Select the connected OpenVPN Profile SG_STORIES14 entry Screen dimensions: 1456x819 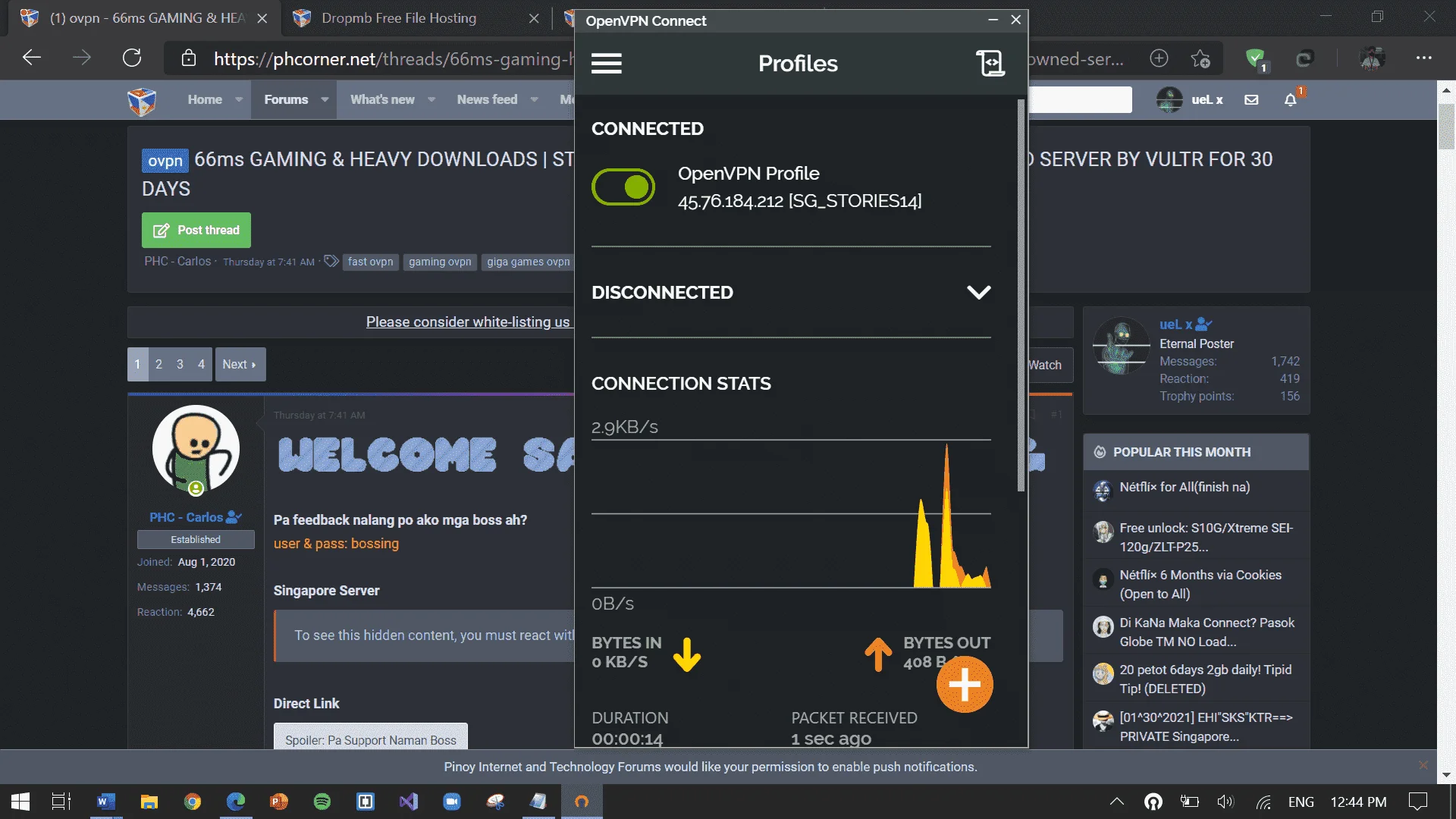coord(799,187)
